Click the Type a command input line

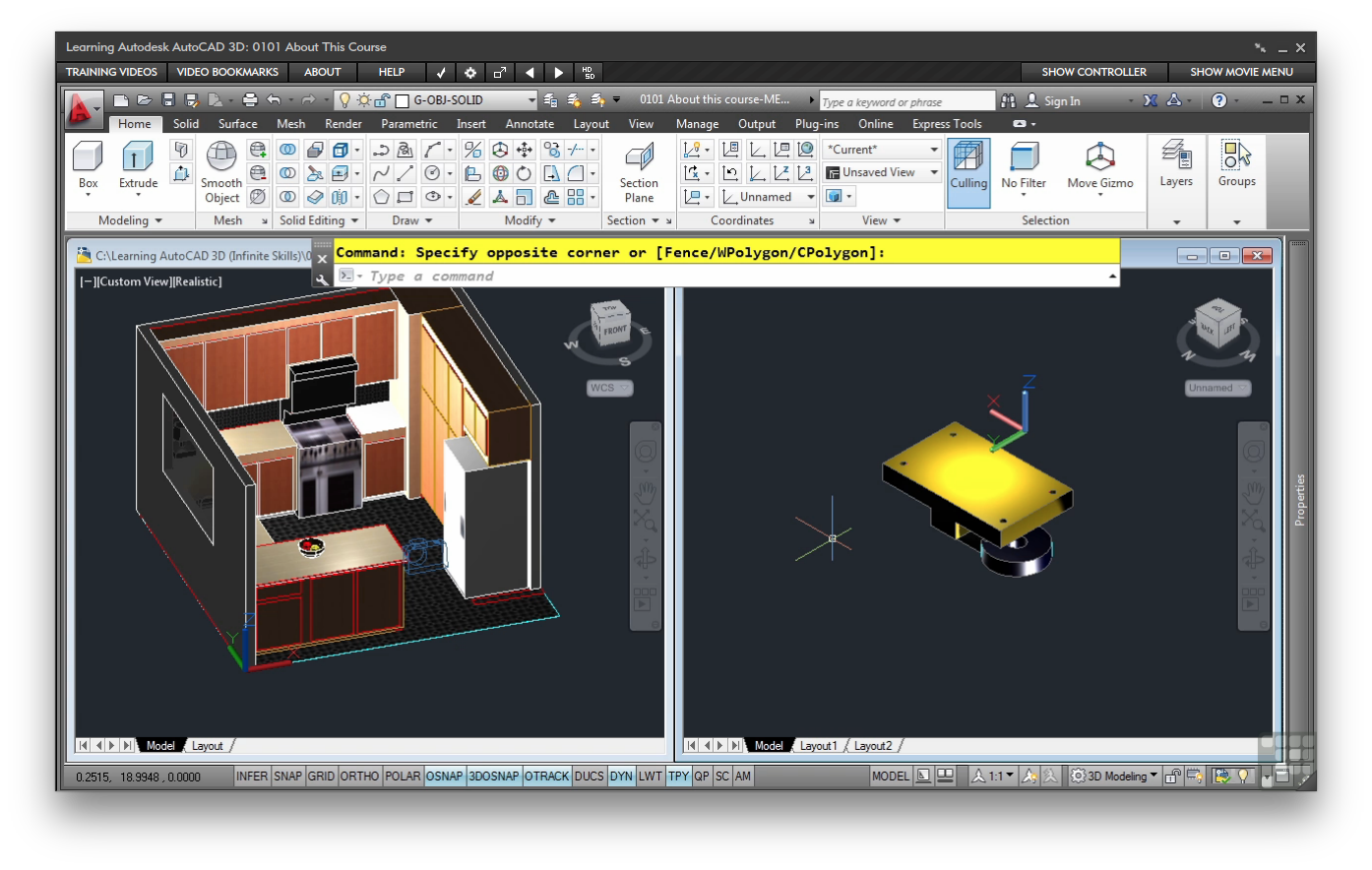pyautogui.click(x=726, y=277)
